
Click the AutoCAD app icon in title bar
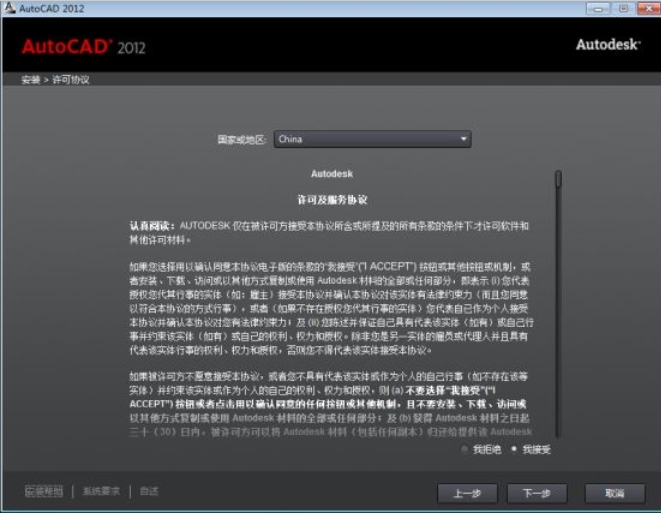[9, 8]
